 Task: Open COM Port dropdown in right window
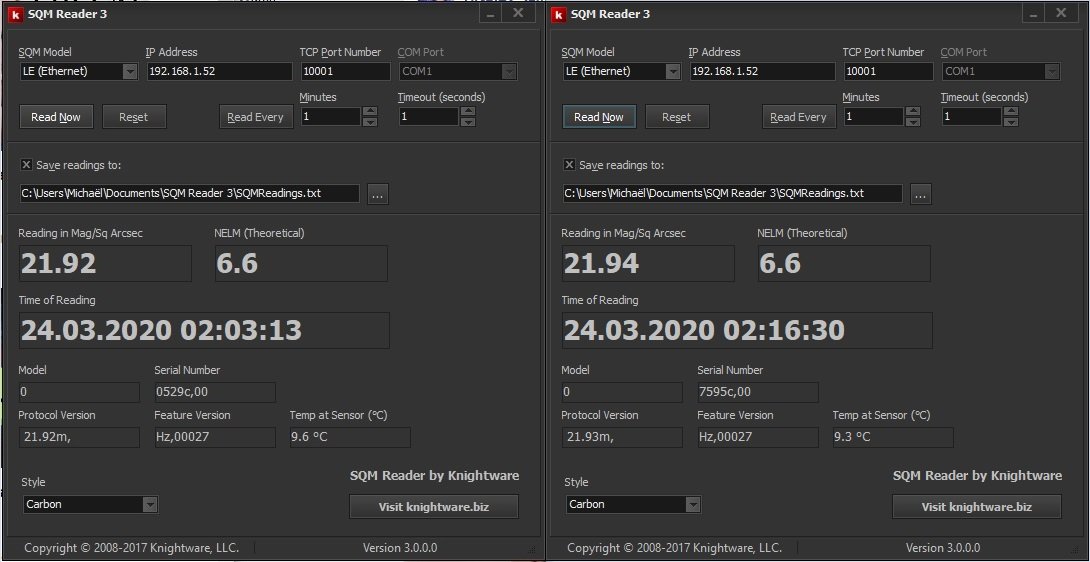coord(1052,71)
